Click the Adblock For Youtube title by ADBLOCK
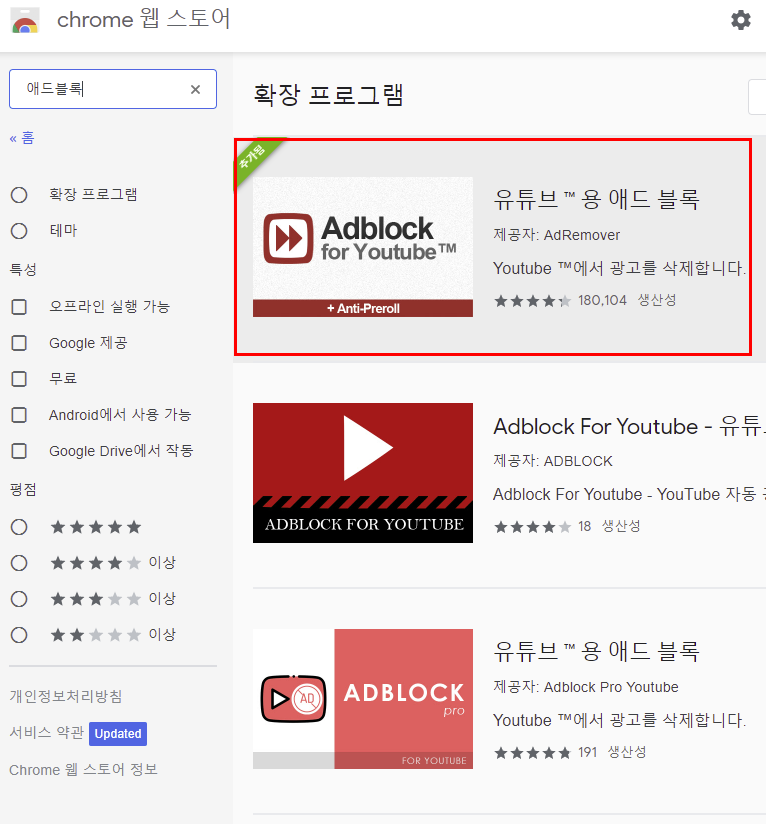 [629, 426]
